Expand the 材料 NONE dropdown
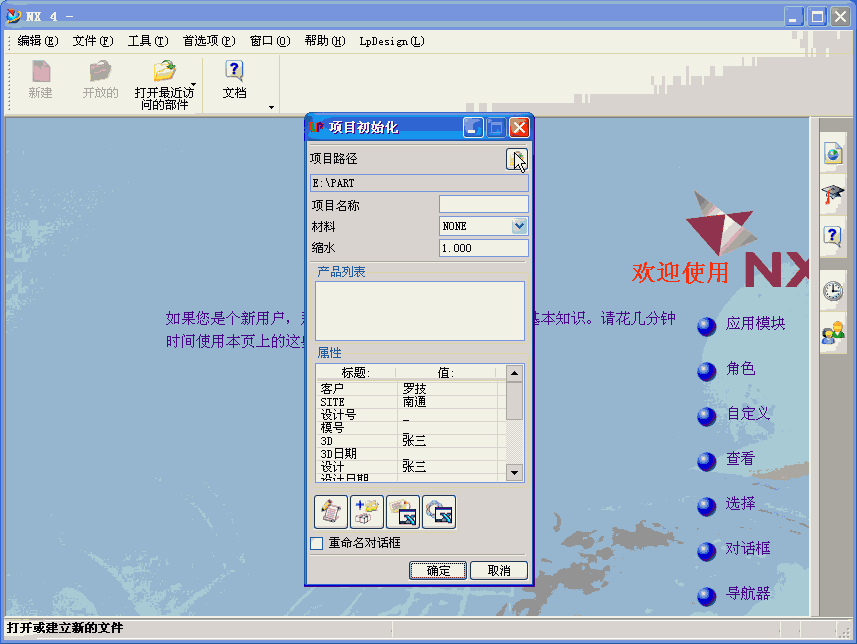The height and width of the screenshot is (644, 857). point(519,226)
